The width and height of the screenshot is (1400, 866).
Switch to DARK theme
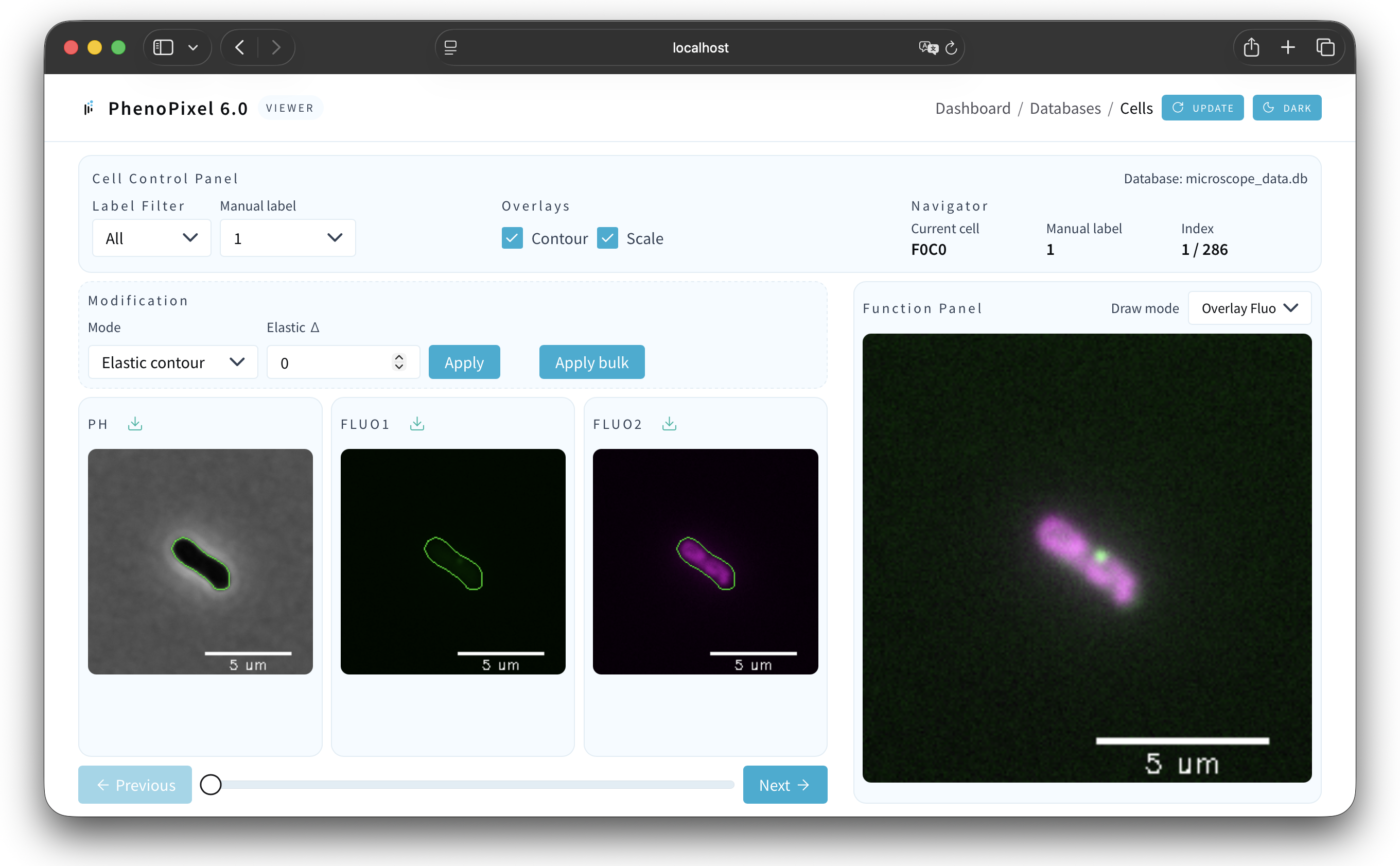click(1286, 108)
